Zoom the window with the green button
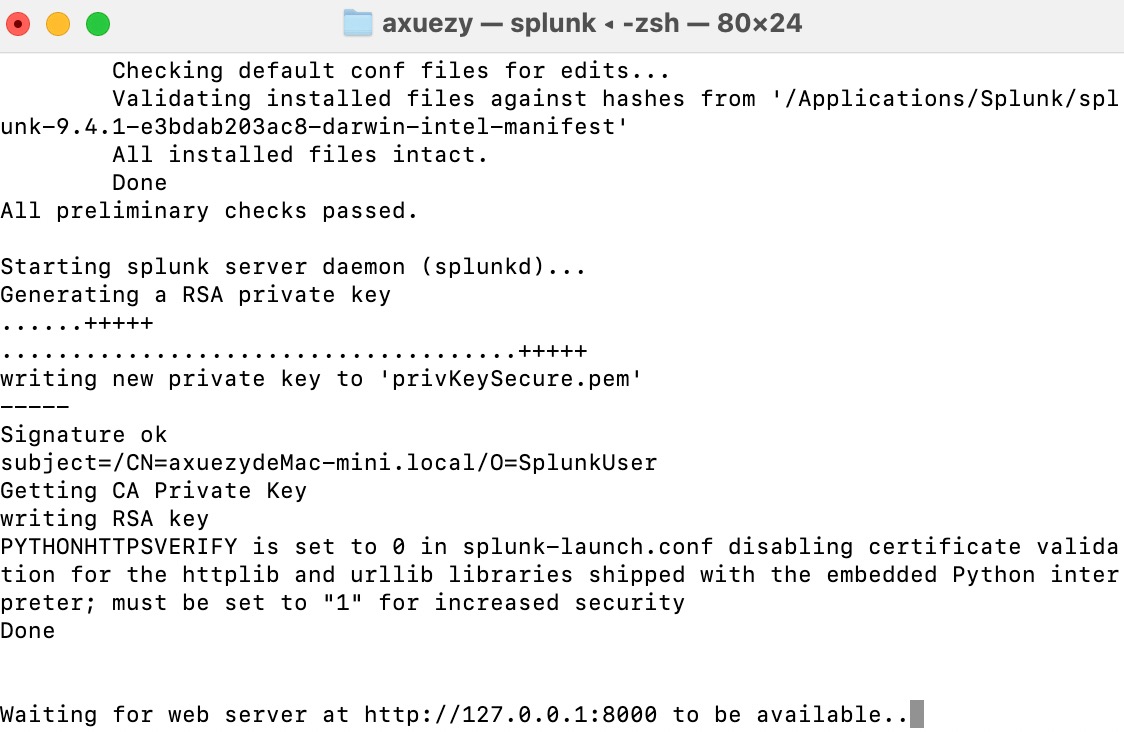 [x=97, y=24]
